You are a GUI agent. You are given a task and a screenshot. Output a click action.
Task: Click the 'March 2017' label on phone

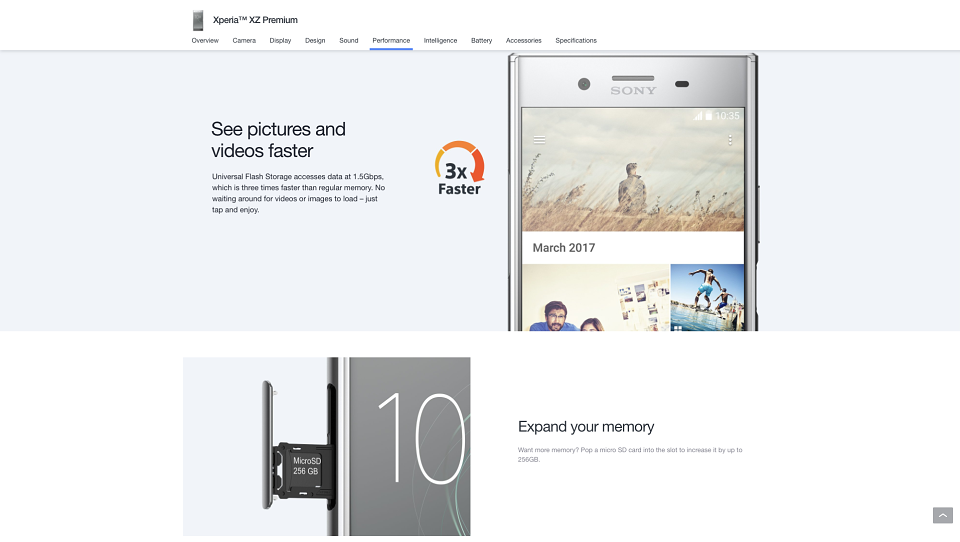point(564,247)
